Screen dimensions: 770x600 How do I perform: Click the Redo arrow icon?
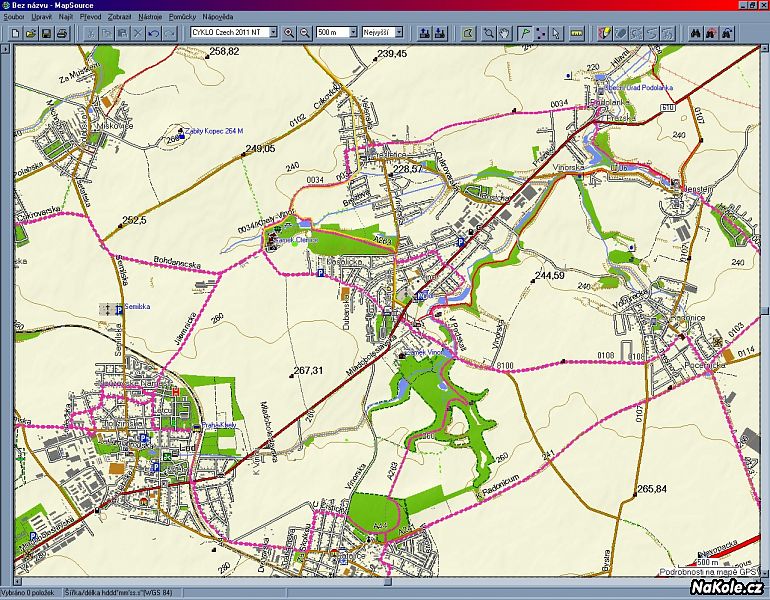[169, 33]
